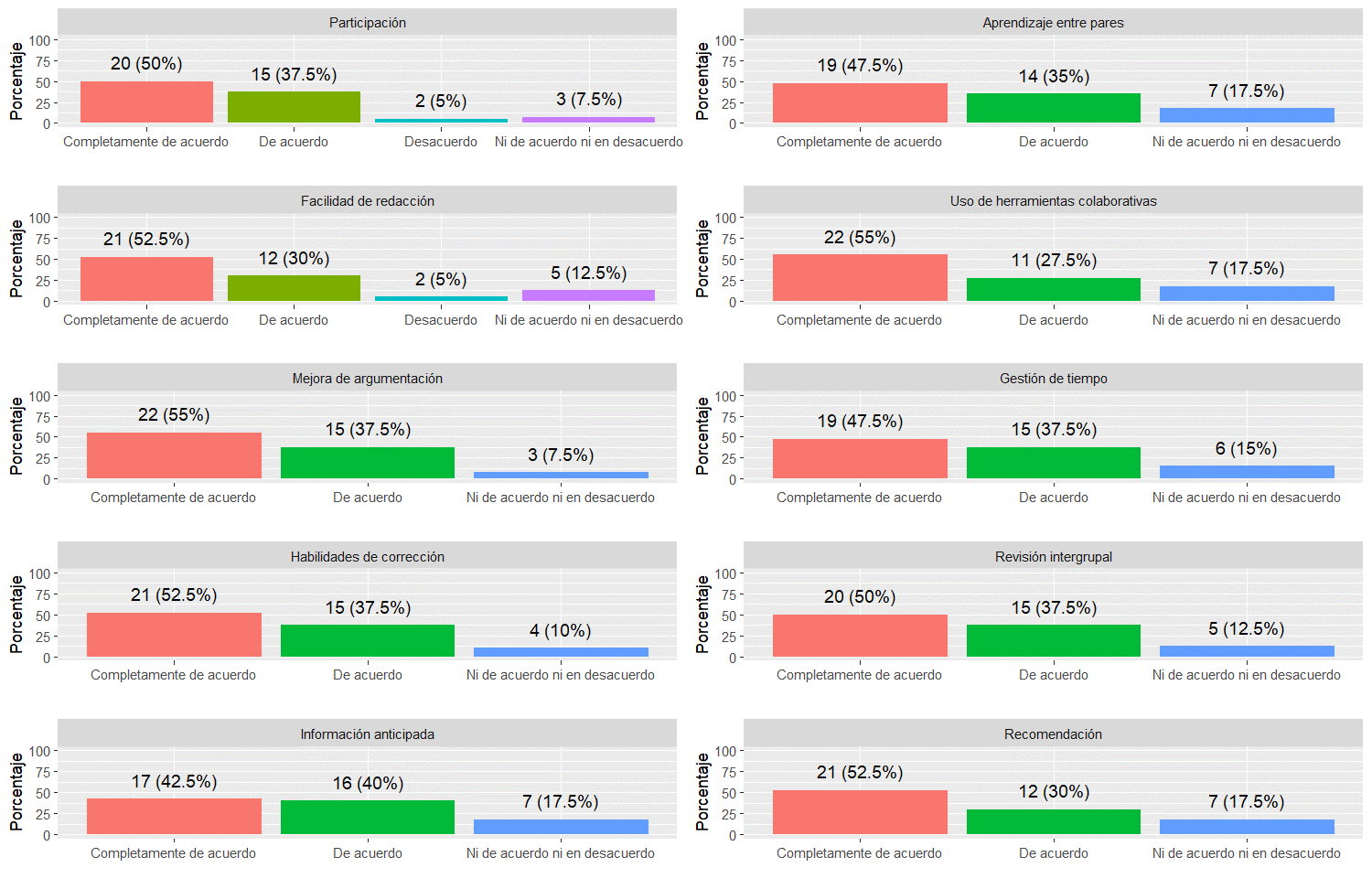Click Desacuerdo axis label under Facilidad de redacción
The image size is (1372, 889).
[x=441, y=320]
